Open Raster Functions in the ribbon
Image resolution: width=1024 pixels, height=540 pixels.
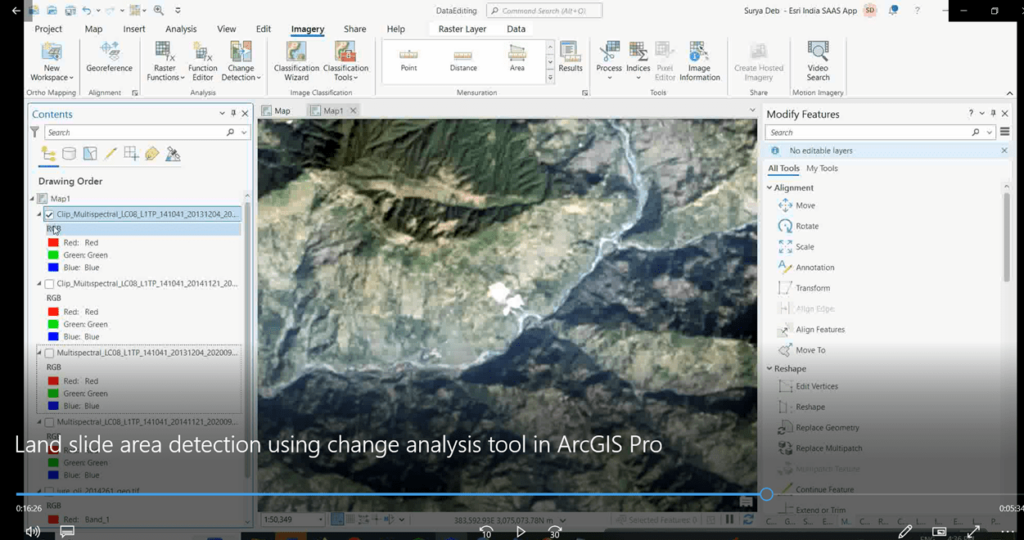(x=165, y=61)
